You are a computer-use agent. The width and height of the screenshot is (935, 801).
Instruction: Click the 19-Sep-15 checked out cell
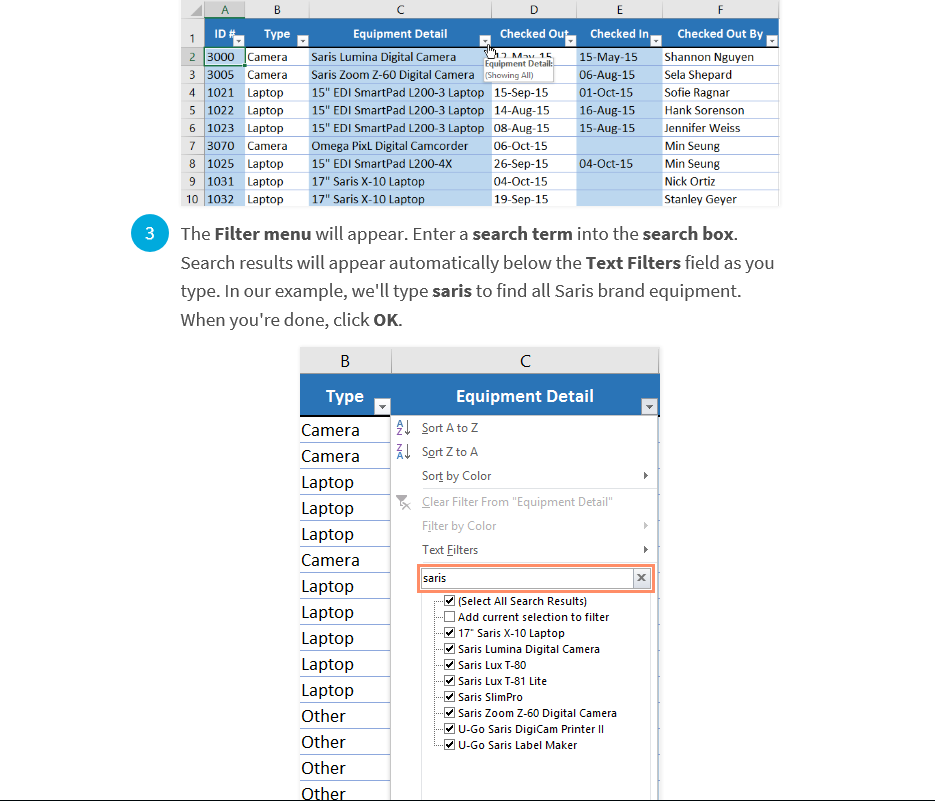click(x=534, y=199)
